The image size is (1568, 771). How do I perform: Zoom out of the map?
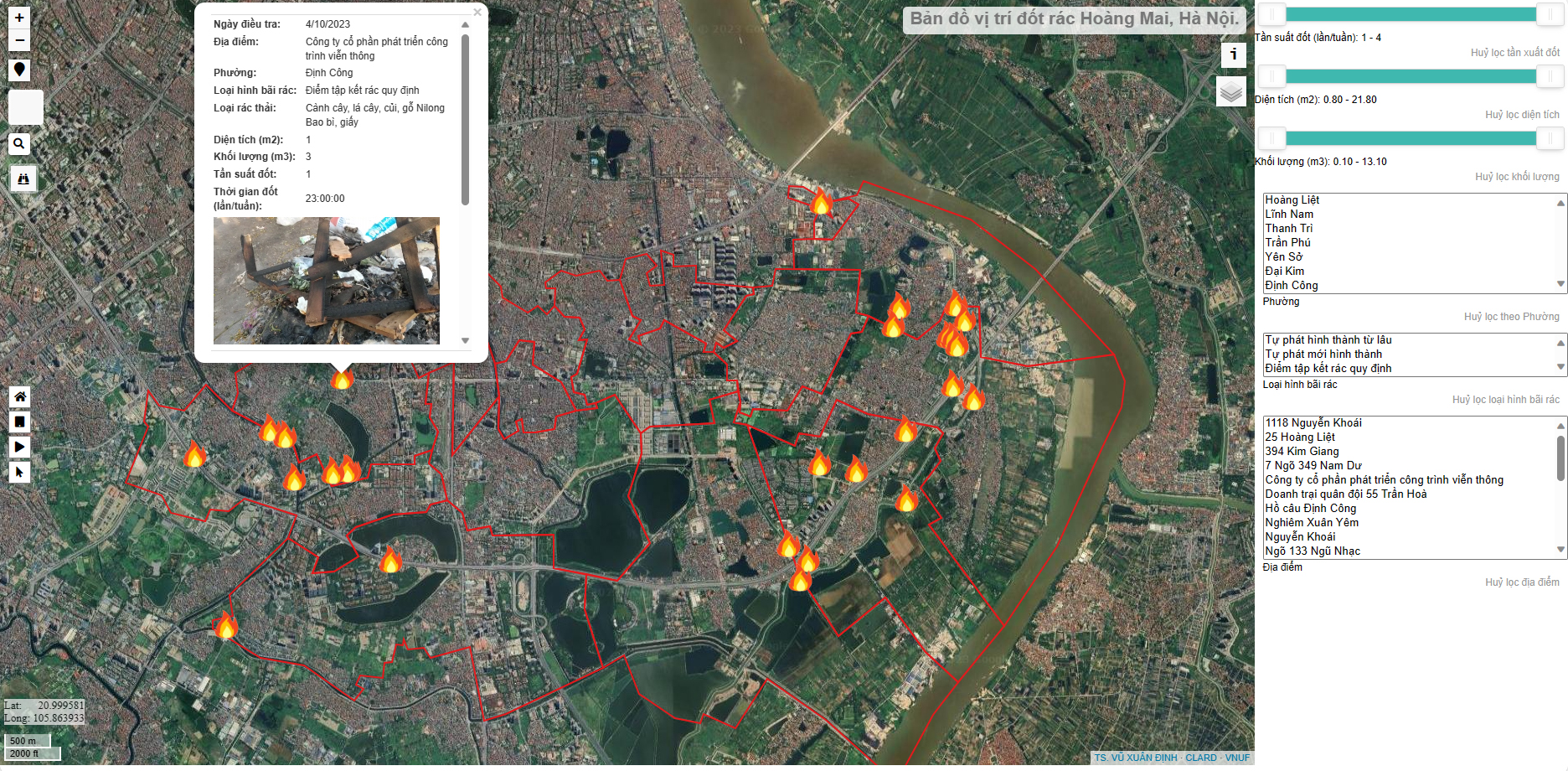point(19,40)
